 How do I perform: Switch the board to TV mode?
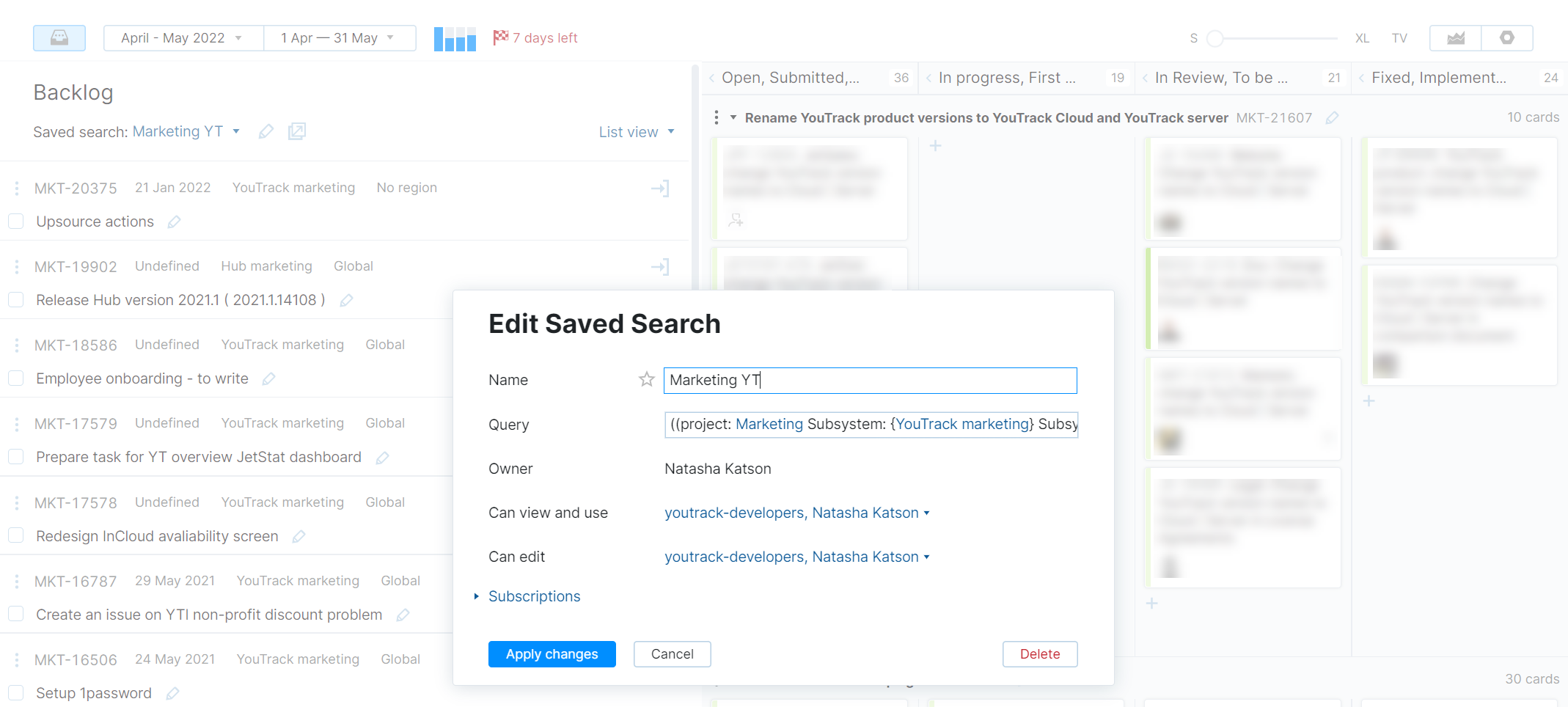tap(1400, 37)
